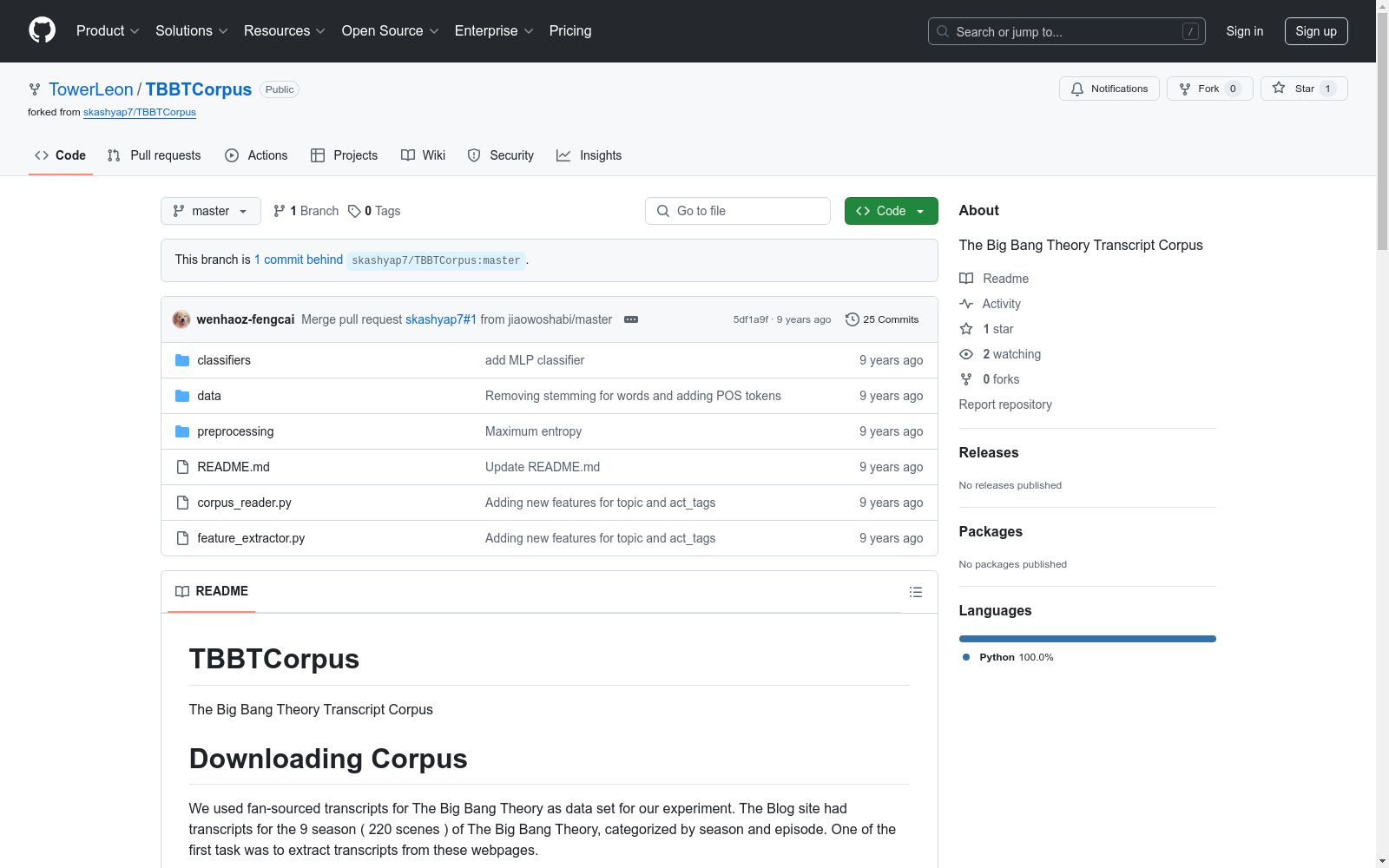Open the Insights tab
This screenshot has width=1389, height=868.
point(589,155)
